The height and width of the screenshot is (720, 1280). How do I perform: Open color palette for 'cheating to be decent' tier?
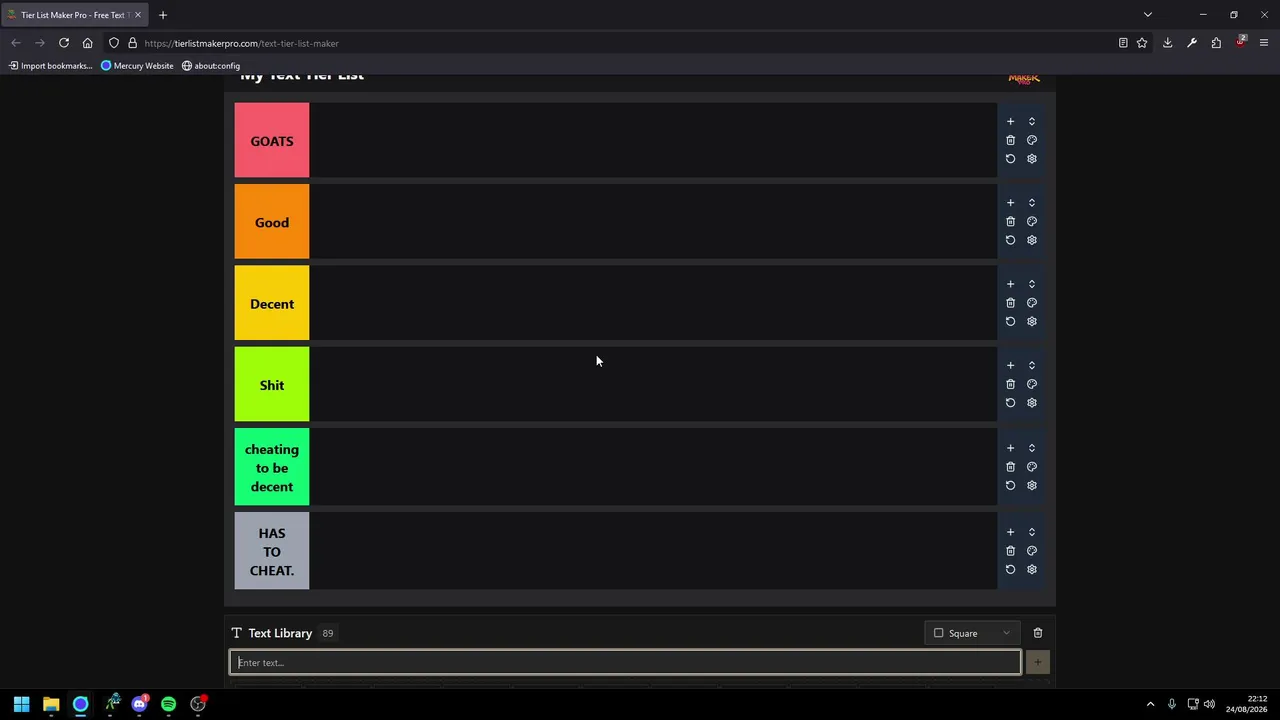(x=1032, y=467)
